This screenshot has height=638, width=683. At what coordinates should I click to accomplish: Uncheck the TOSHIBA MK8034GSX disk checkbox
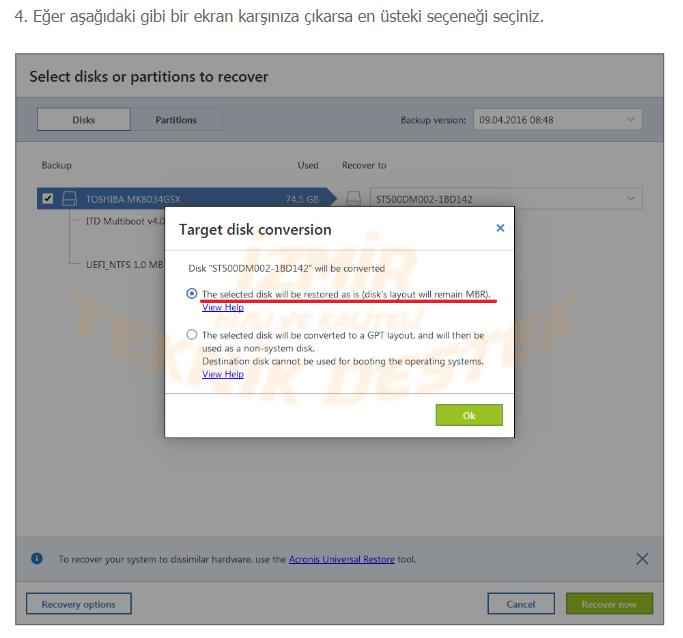coord(47,199)
